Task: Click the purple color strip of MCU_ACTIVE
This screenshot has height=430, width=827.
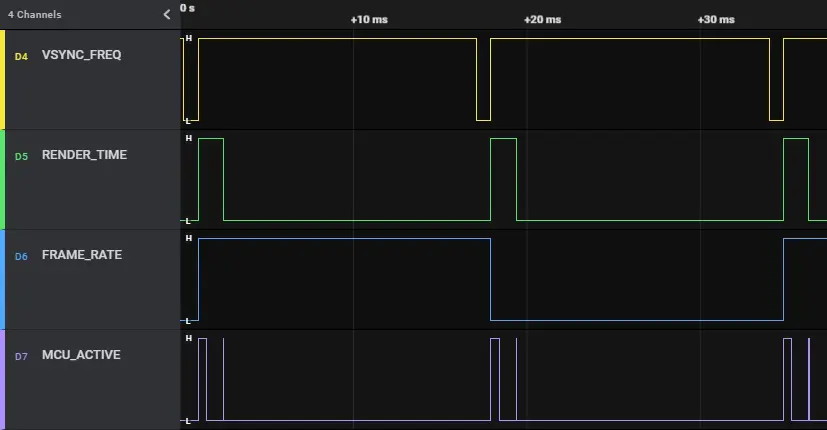Action: tap(3, 380)
